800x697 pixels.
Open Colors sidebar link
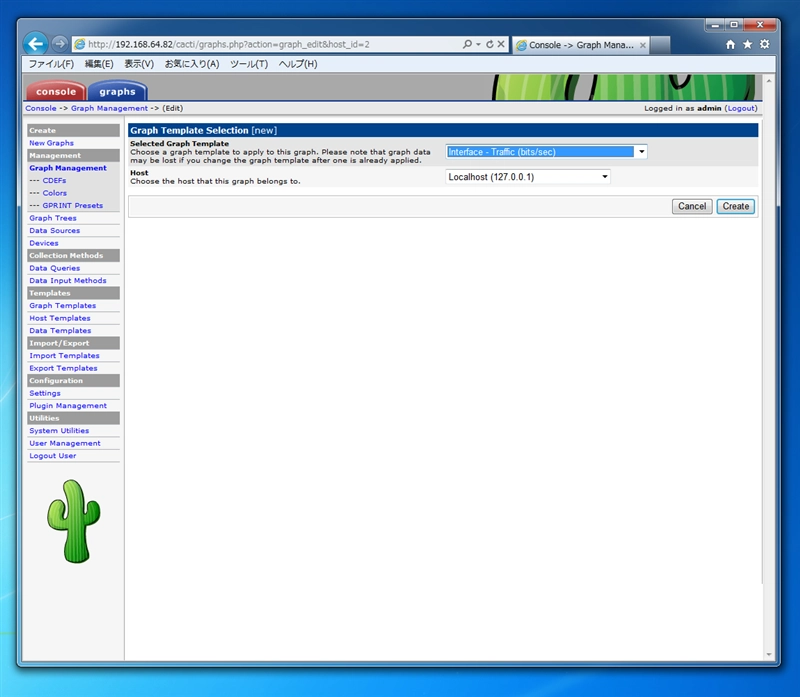(55, 193)
